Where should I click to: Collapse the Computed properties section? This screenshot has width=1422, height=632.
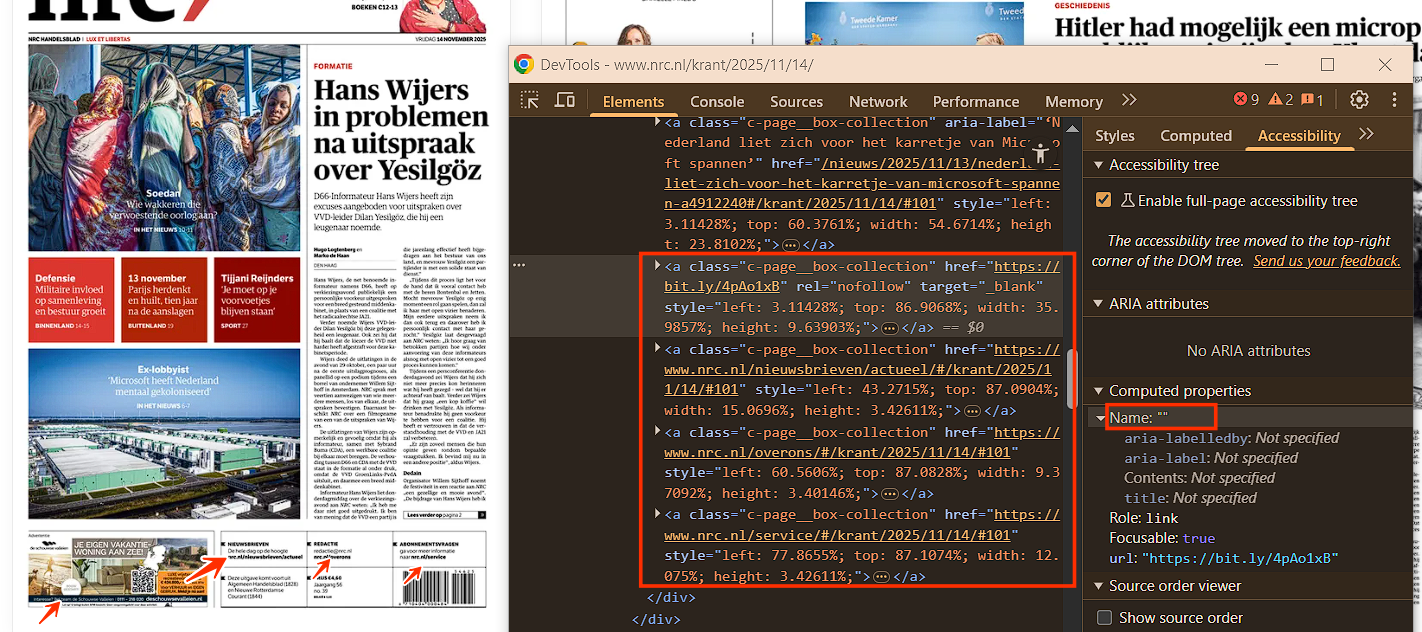click(1099, 391)
